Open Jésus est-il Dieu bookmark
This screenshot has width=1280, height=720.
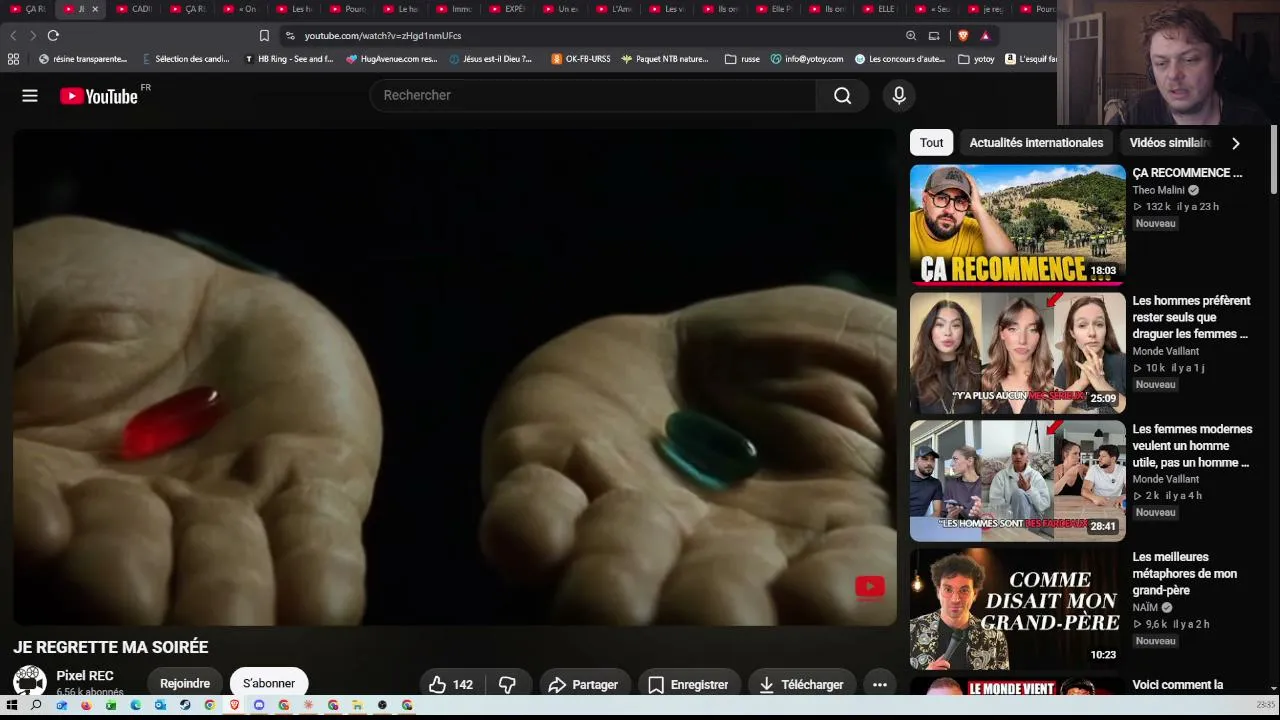[x=491, y=59]
